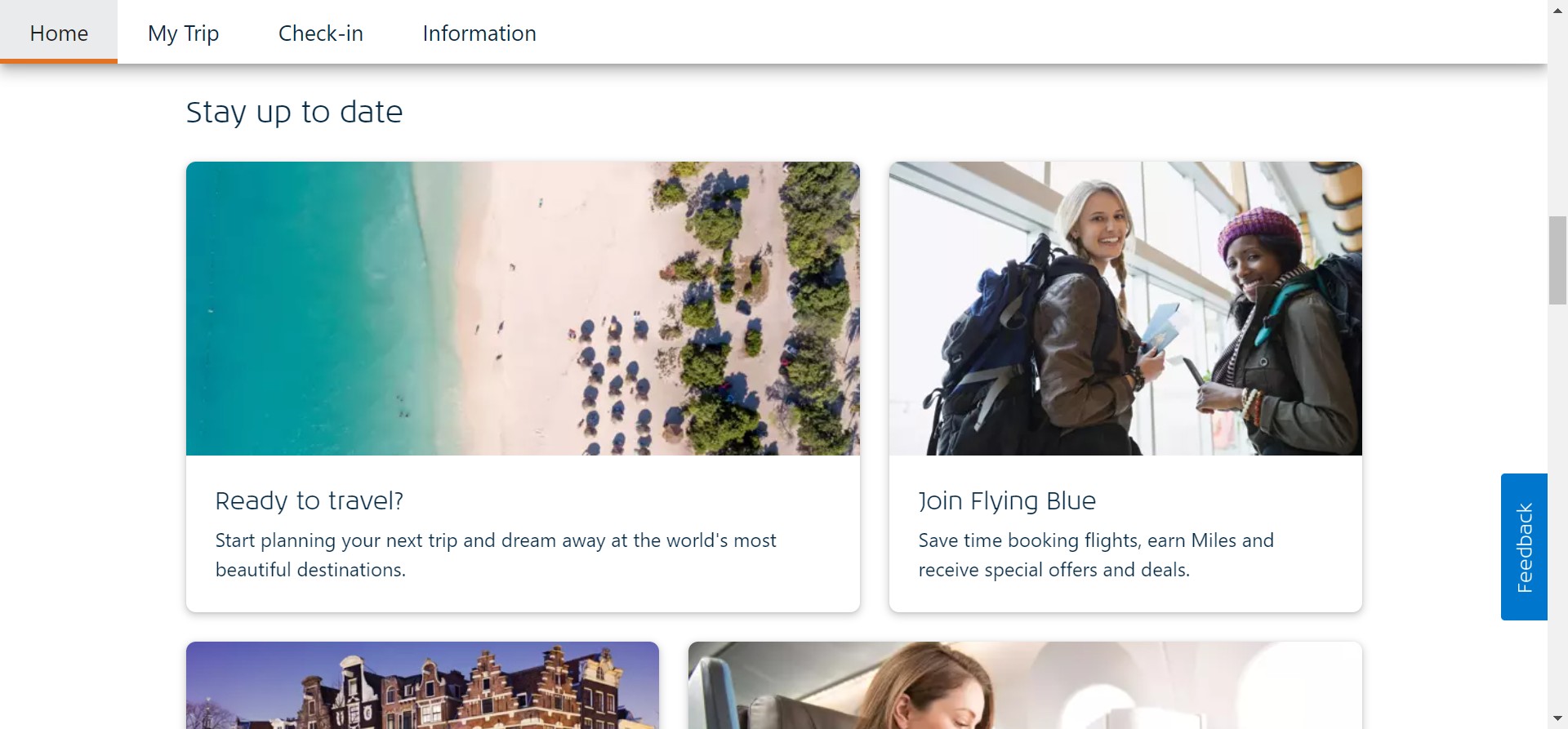
Task: Click the vertical scrollbar thumb
Action: [1557, 260]
